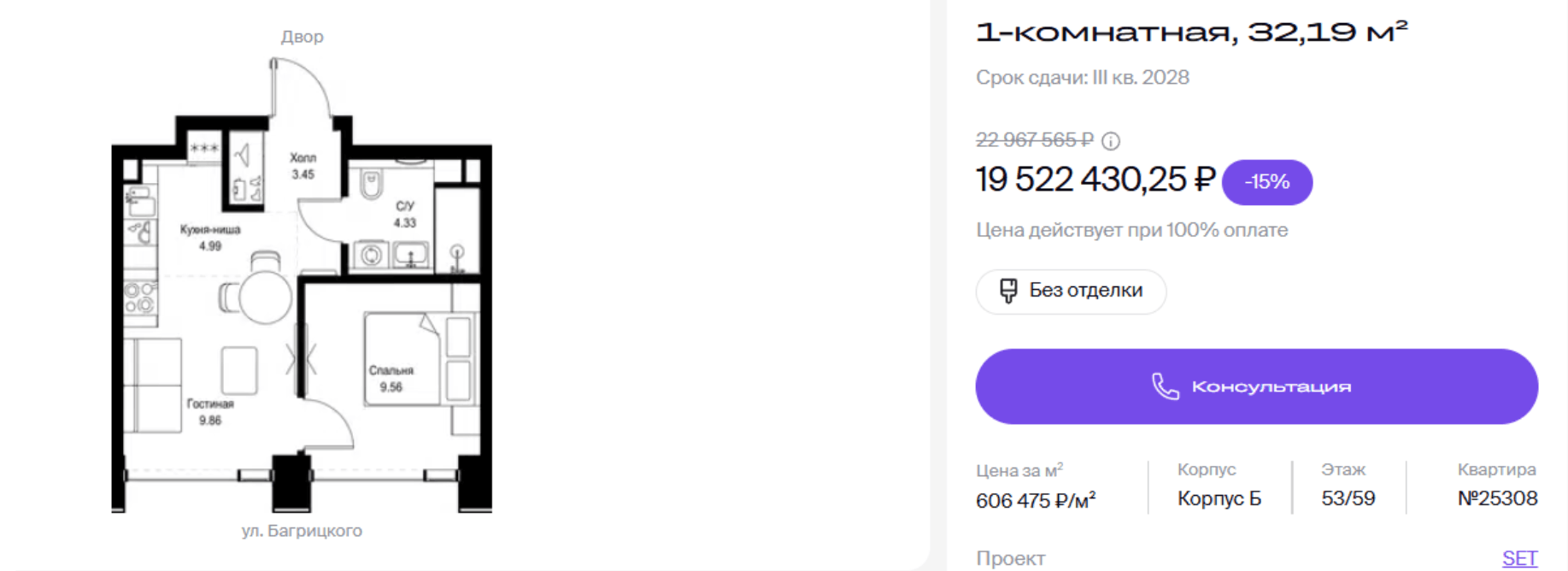Click the Двор orientation label
Screen dimensions: 1568x571
coord(302,37)
